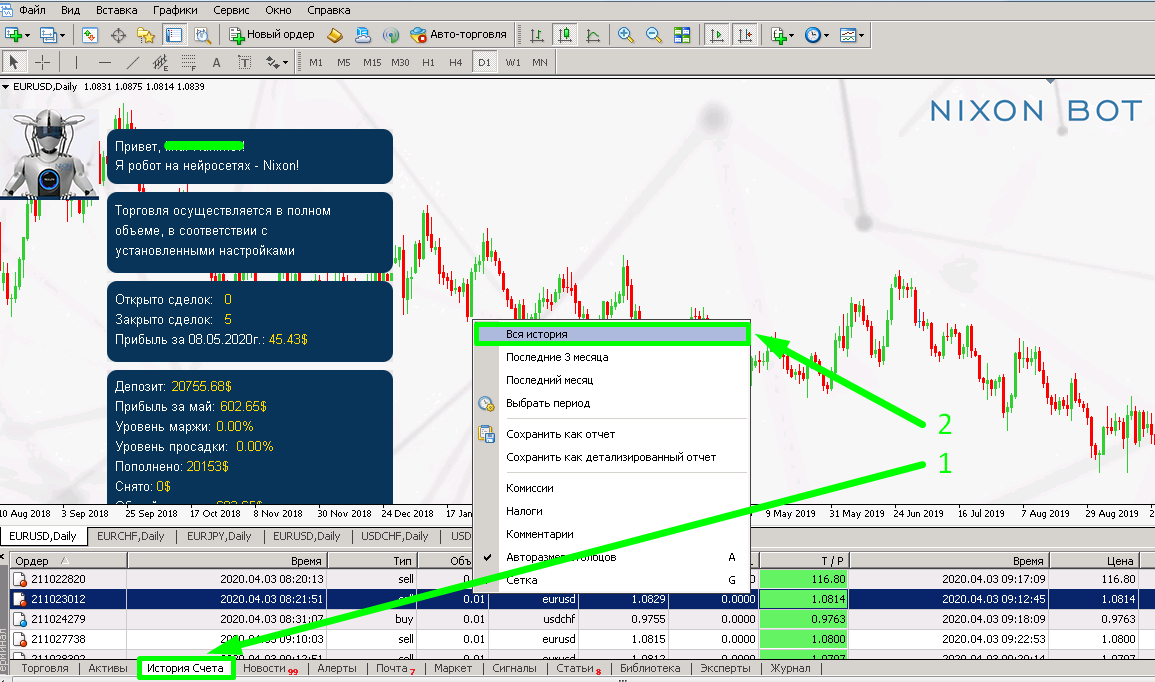Open the Strategy Tester magnifier icon
The width and height of the screenshot is (1155, 682).
point(202,35)
